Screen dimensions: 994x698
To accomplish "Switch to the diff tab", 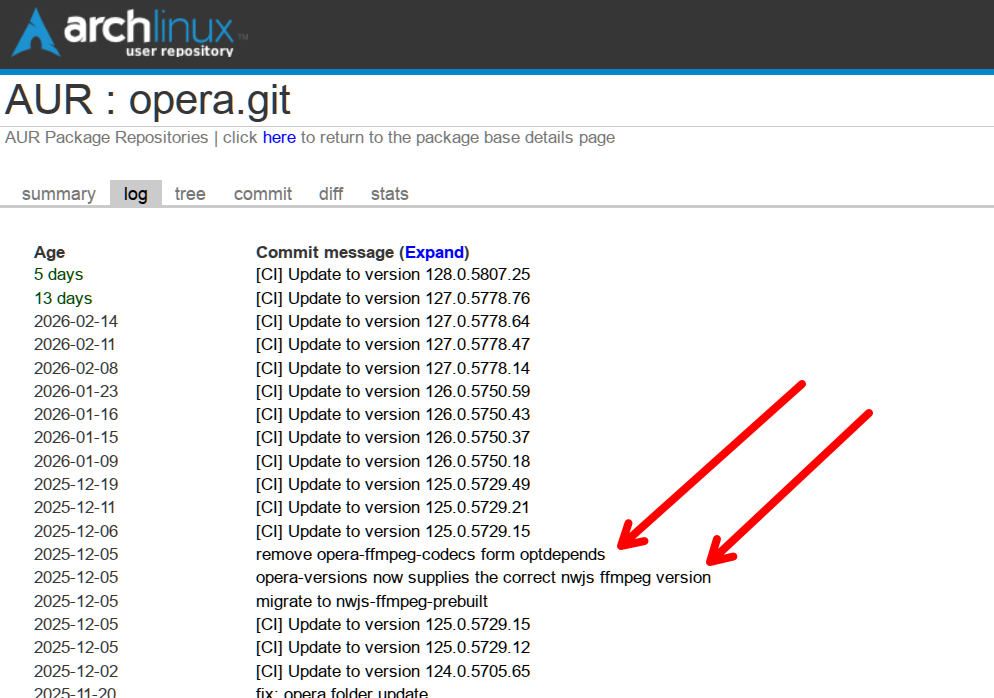I will 331,194.
